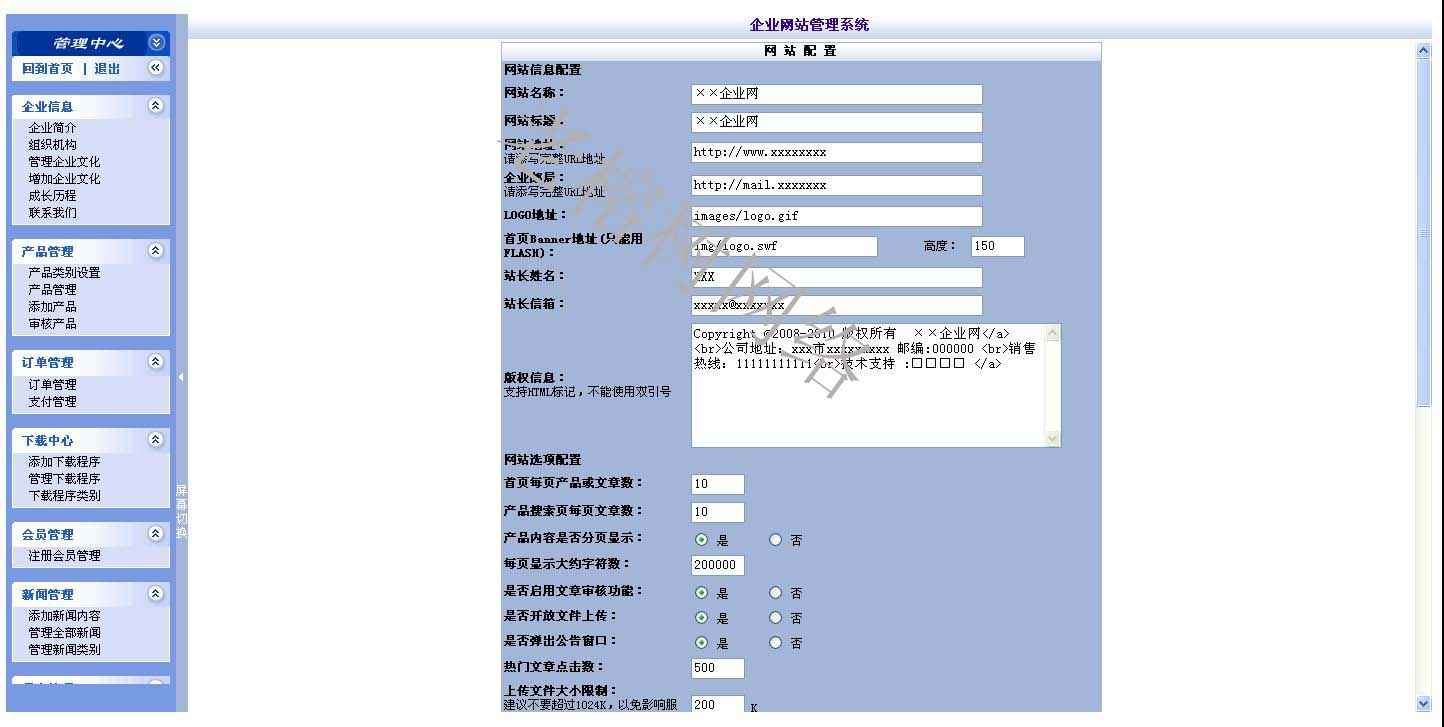
Task: Click the copyright textarea scroll-down arrow
Action: pos(1052,438)
